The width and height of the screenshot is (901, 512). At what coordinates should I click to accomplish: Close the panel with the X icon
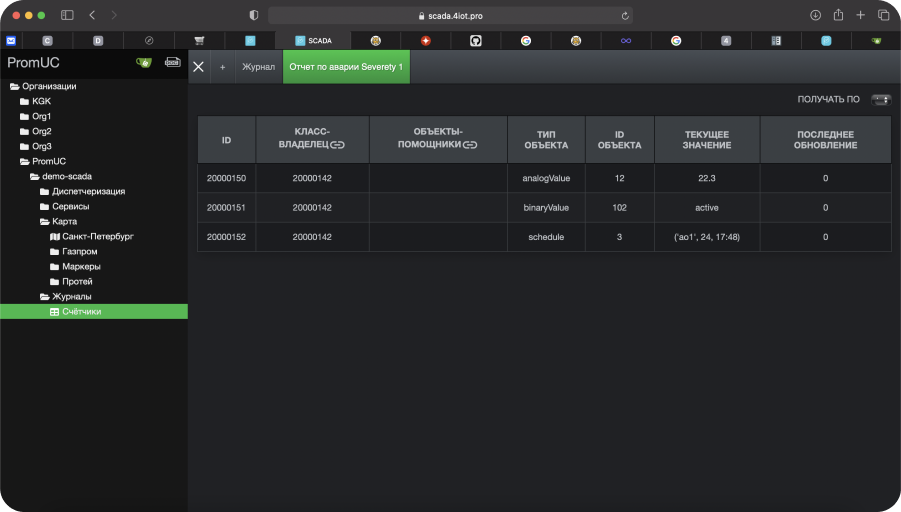[198, 67]
